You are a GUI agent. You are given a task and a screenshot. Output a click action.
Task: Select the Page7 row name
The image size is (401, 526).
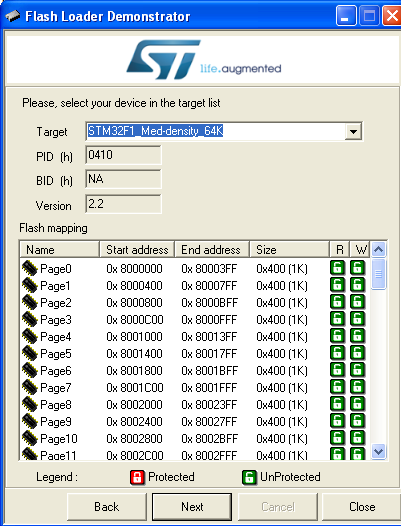tap(56, 388)
